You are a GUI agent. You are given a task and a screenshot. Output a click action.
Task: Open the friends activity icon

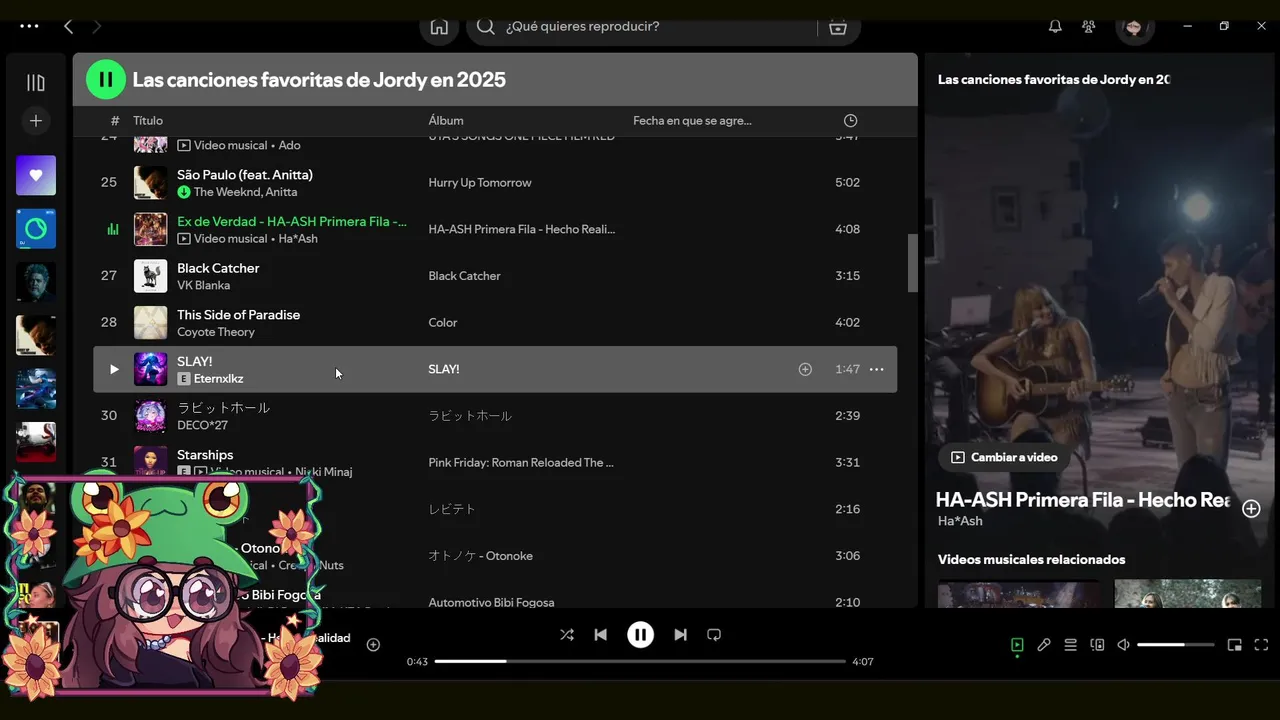pyautogui.click(x=1089, y=27)
